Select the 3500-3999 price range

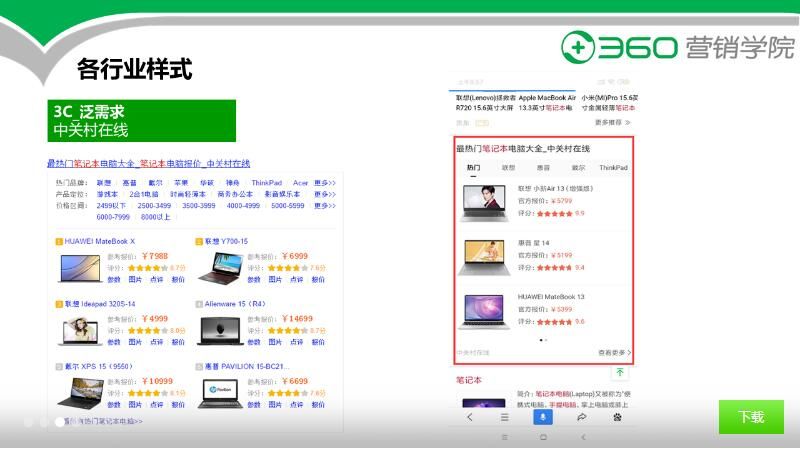(198, 206)
